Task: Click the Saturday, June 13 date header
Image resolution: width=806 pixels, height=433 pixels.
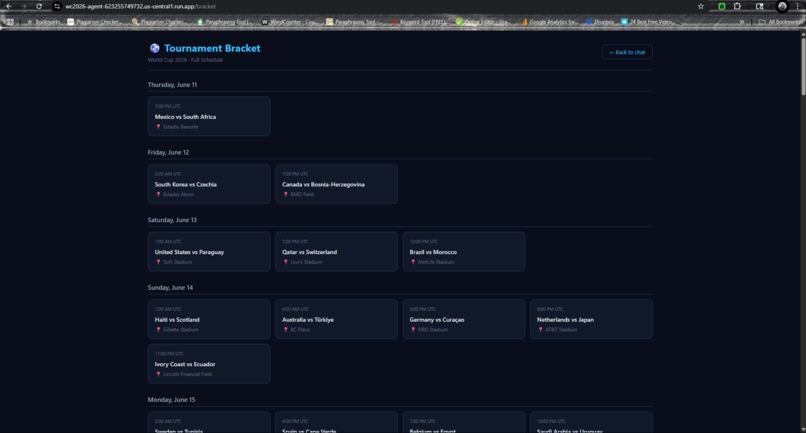Action: 172,220
